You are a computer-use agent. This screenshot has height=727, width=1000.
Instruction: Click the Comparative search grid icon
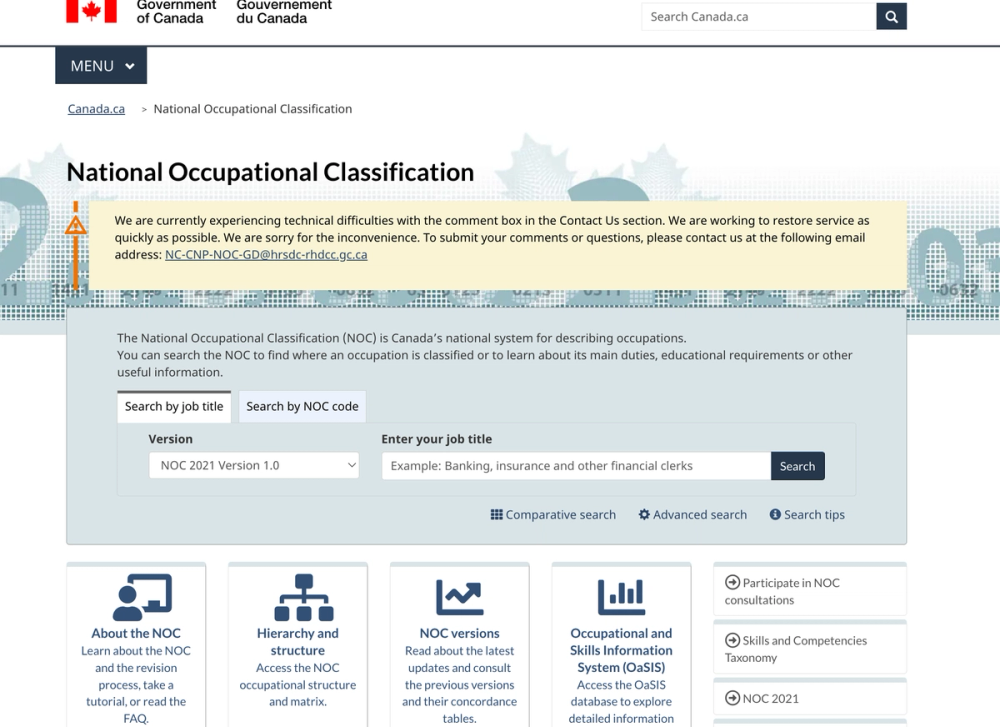496,515
